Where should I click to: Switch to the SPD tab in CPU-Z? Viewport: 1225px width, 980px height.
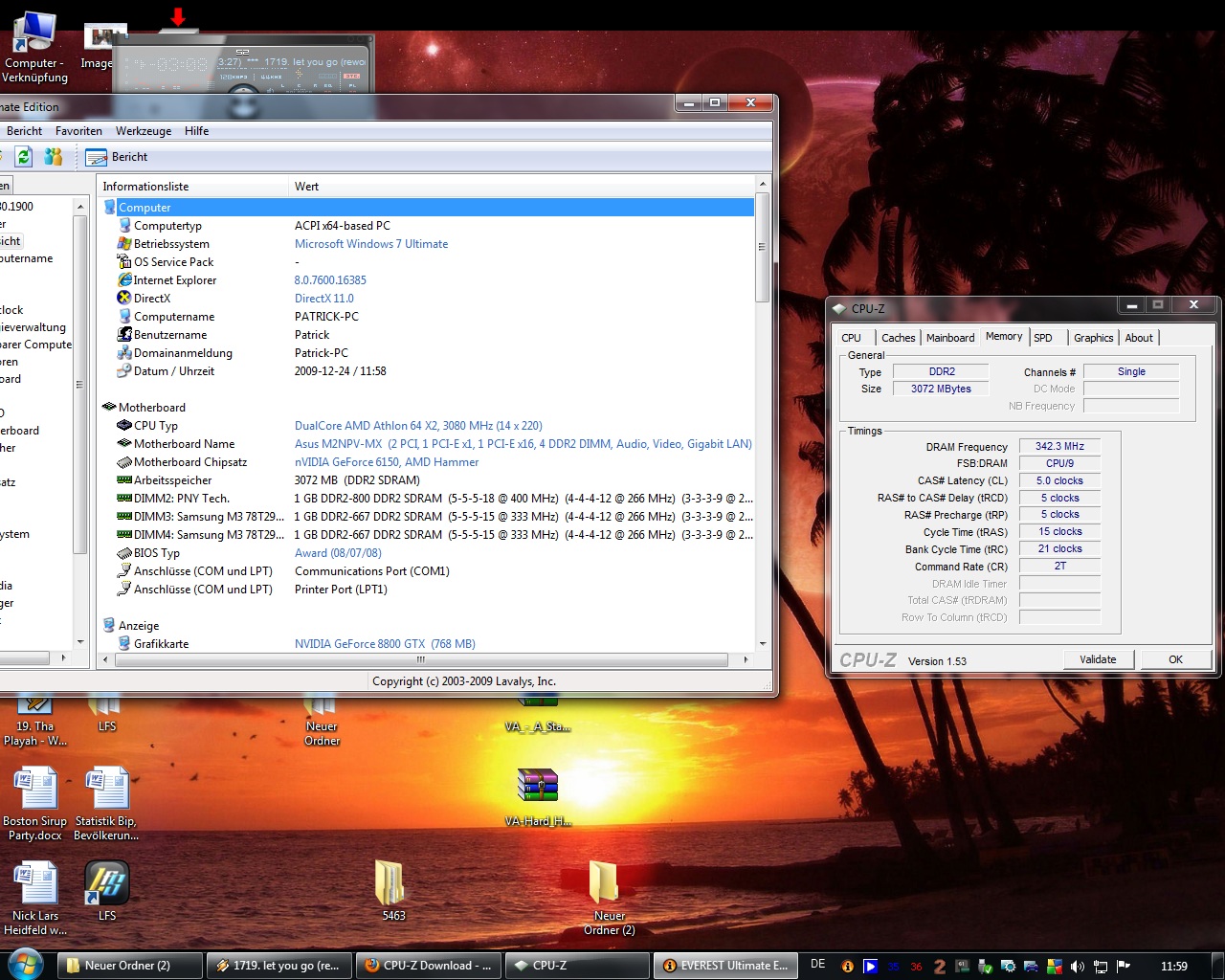click(1043, 338)
